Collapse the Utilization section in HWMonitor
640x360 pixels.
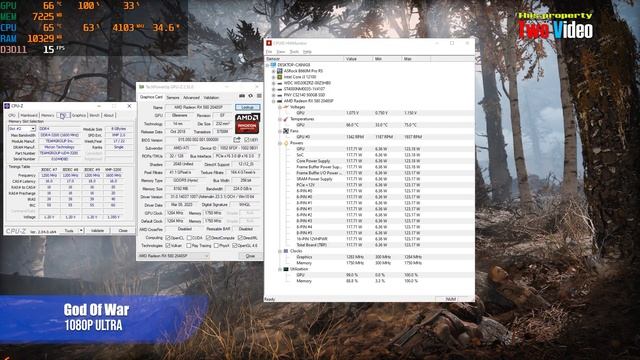click(x=280, y=269)
